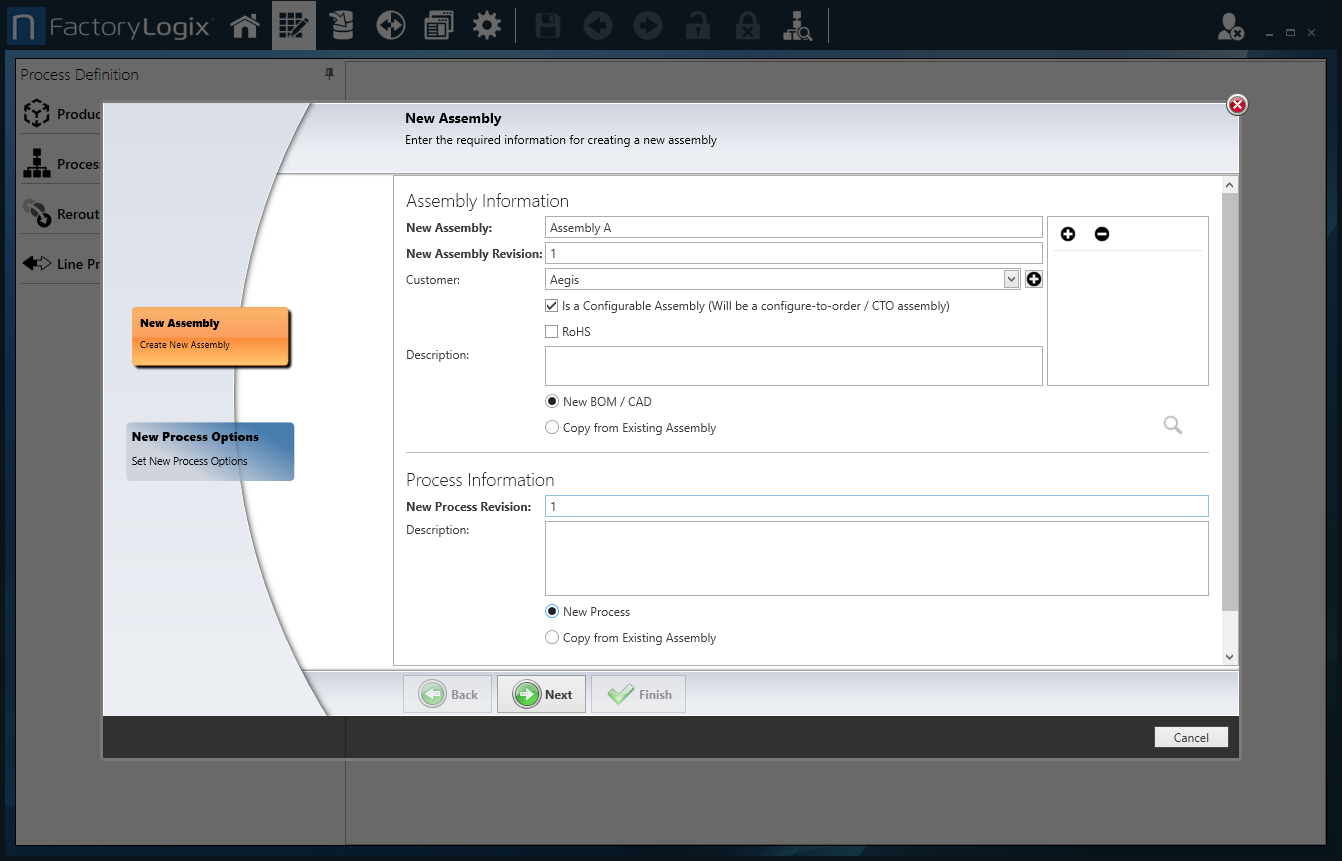Click the minus icon above the right-side panel
The image size is (1342, 861).
click(x=1101, y=233)
